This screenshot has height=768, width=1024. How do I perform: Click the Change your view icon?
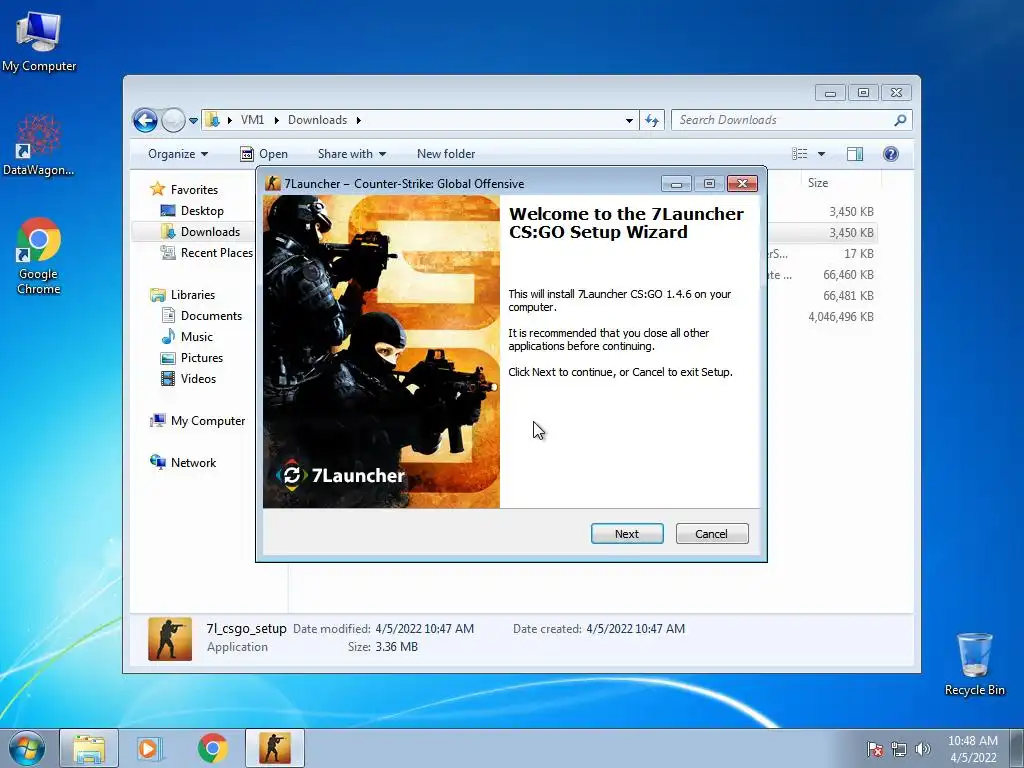pos(799,154)
